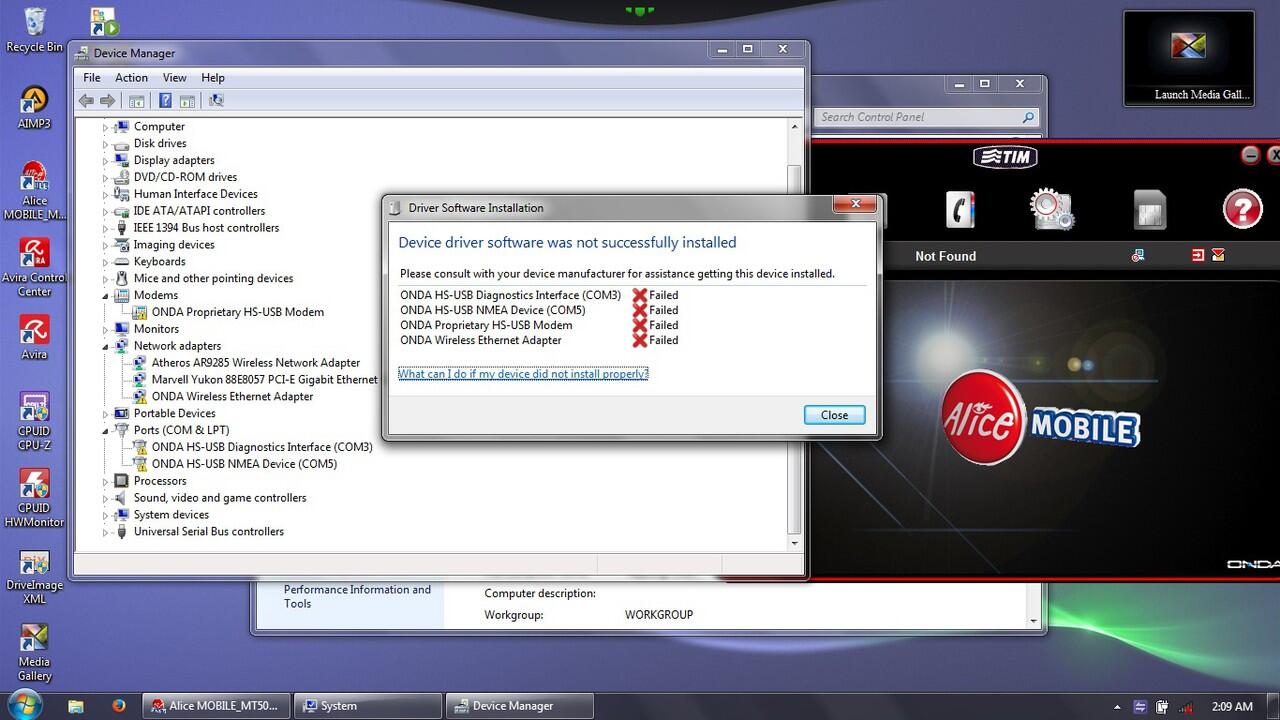Open the Help menu in Device Manager

[x=213, y=77]
